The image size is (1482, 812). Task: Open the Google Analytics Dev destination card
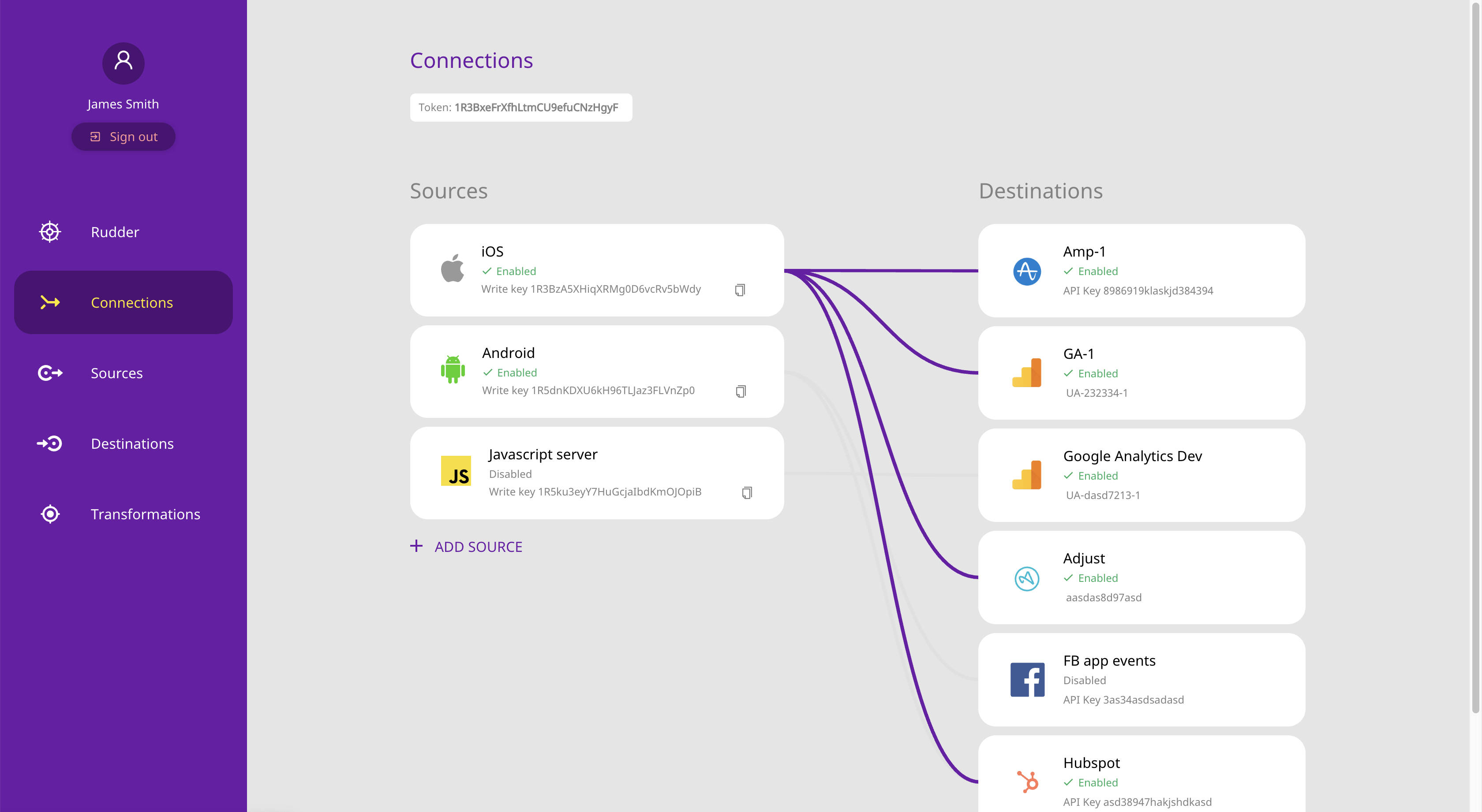click(1141, 475)
